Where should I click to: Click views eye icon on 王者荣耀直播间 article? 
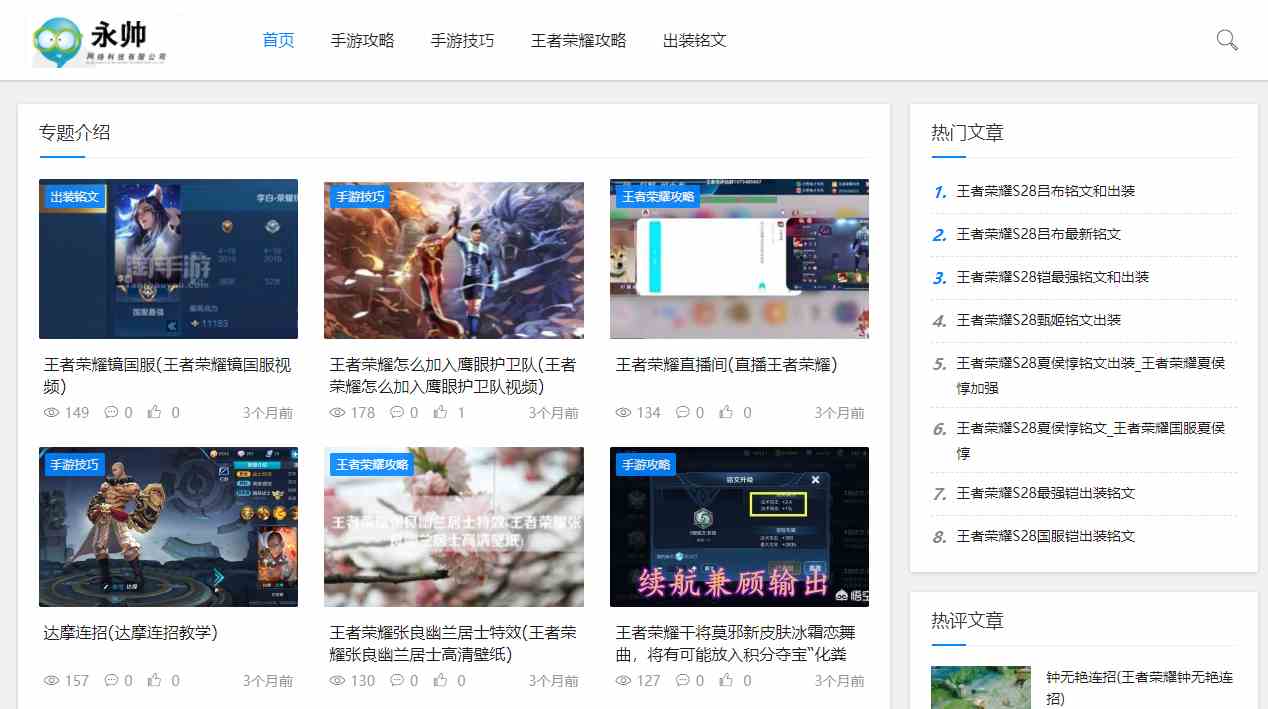pos(623,413)
